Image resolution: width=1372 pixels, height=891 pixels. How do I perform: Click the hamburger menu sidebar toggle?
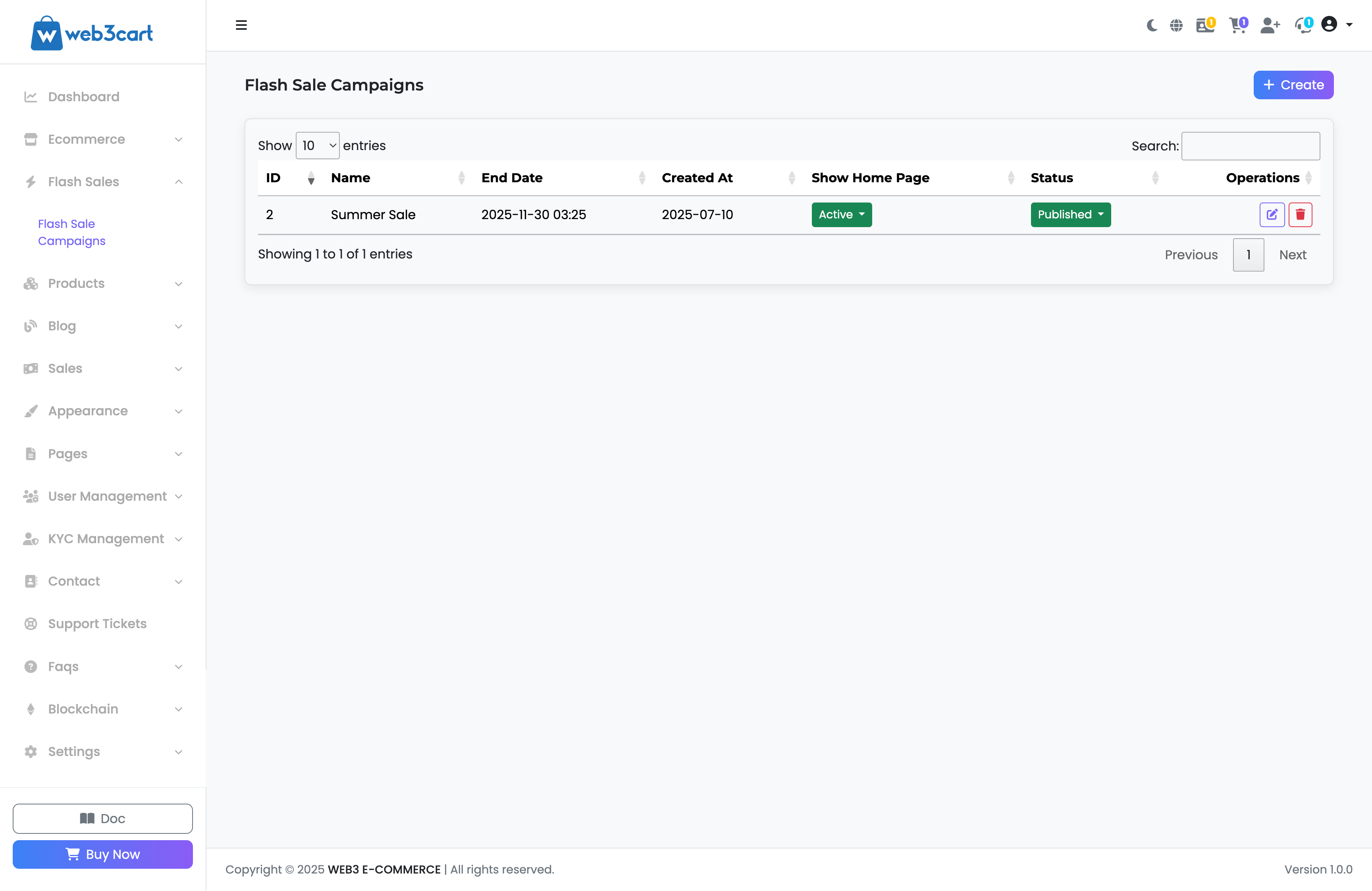pos(241,25)
